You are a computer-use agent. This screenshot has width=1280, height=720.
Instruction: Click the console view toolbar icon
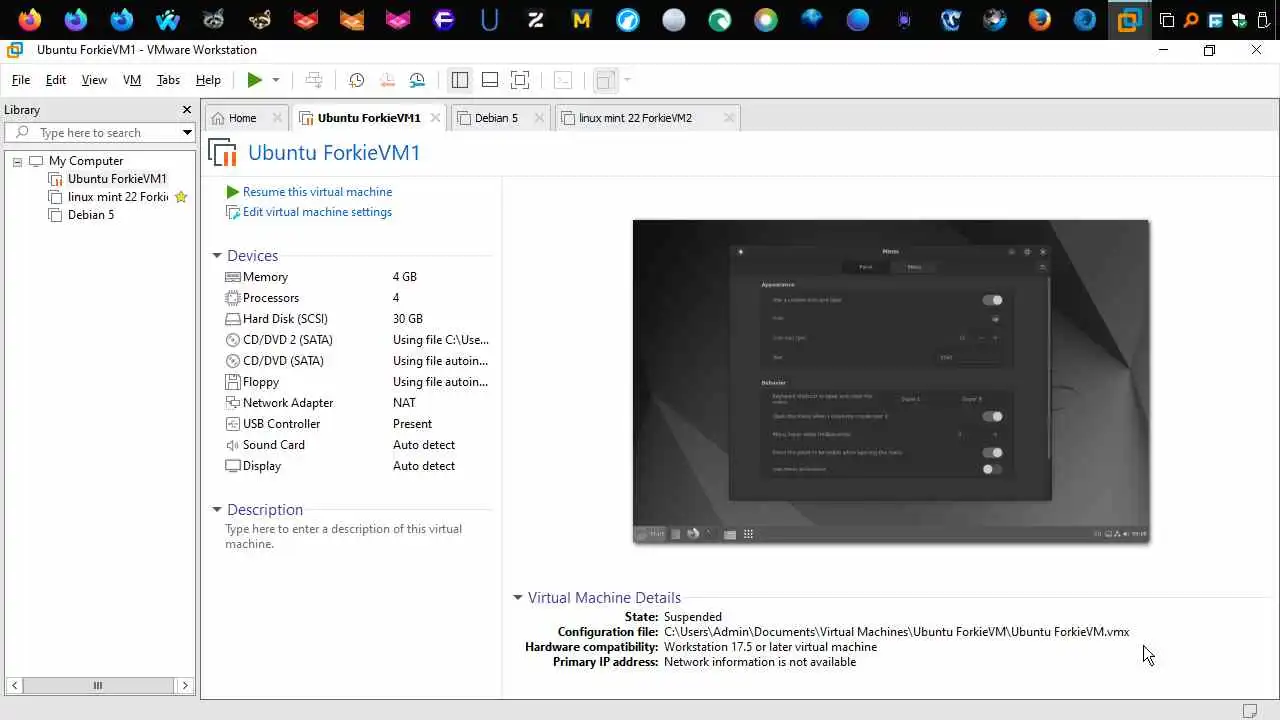[x=563, y=80]
